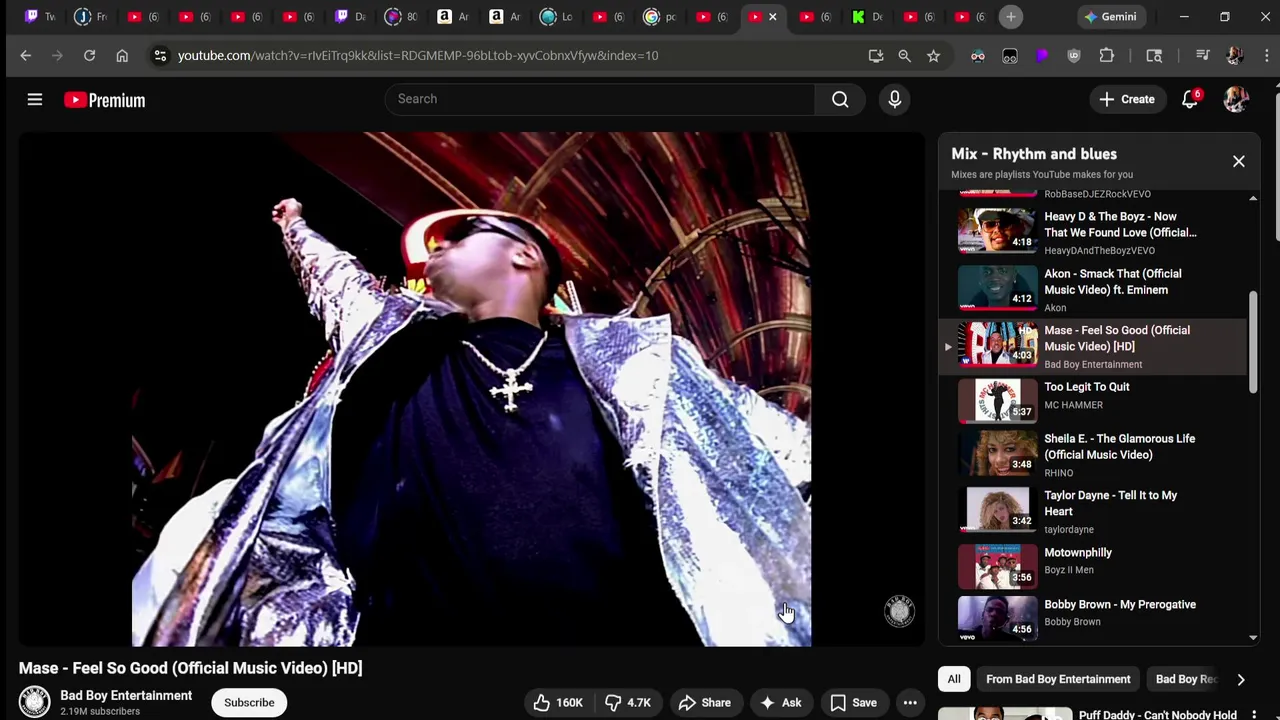Viewport: 1280px width, 720px height.
Task: Switch to the first Amazon tab
Action: pyautogui.click(x=452, y=16)
